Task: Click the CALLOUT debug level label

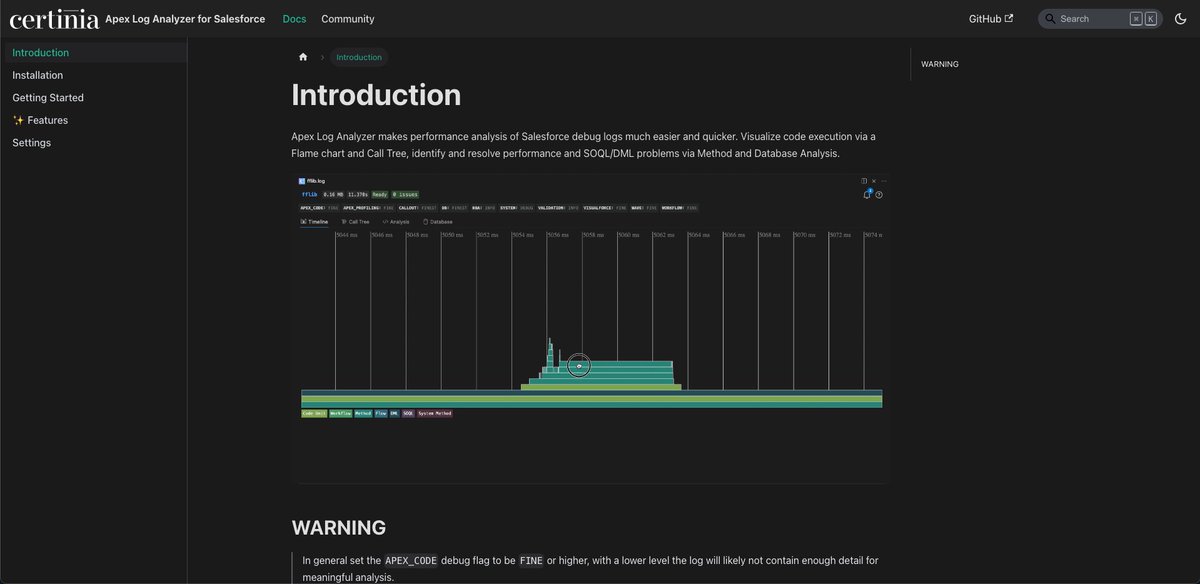Action: (418, 207)
